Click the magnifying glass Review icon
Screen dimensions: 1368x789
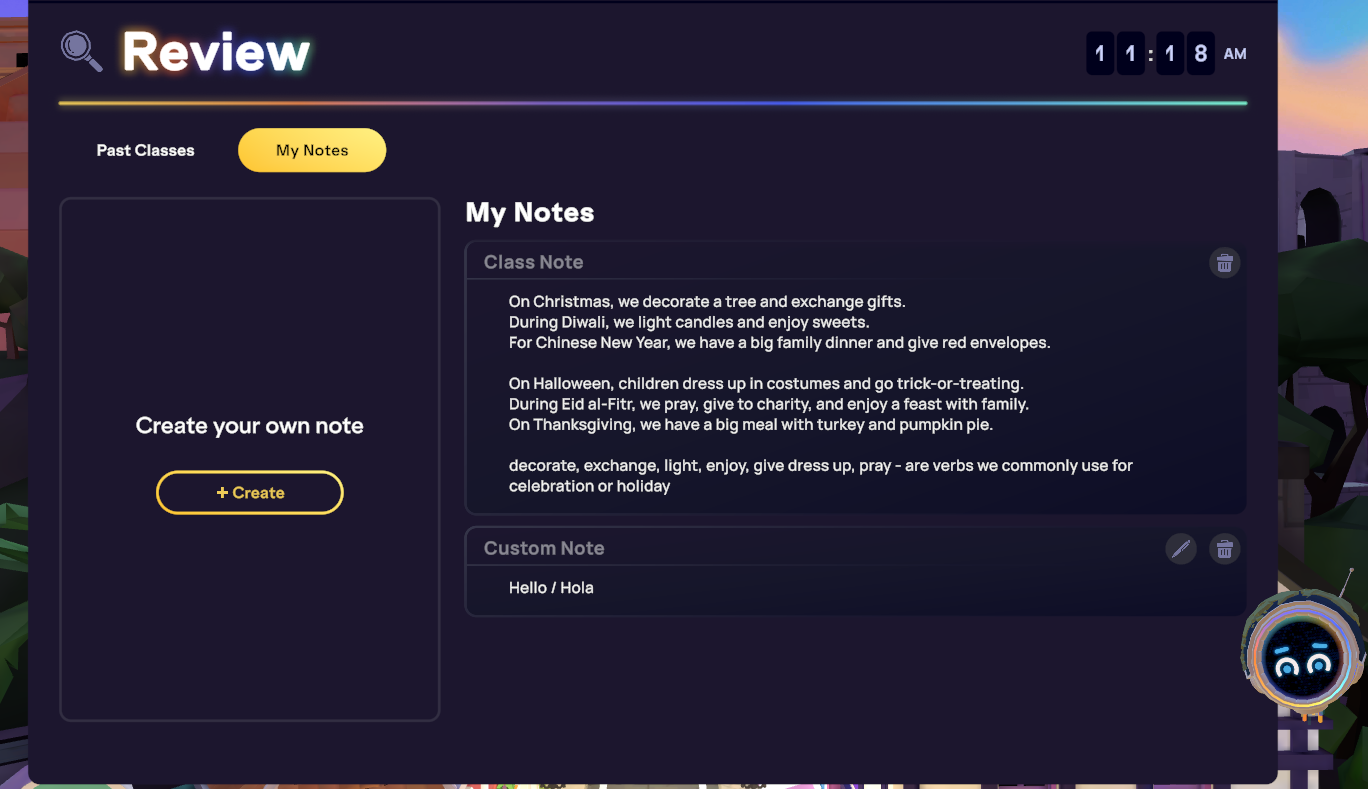click(81, 51)
